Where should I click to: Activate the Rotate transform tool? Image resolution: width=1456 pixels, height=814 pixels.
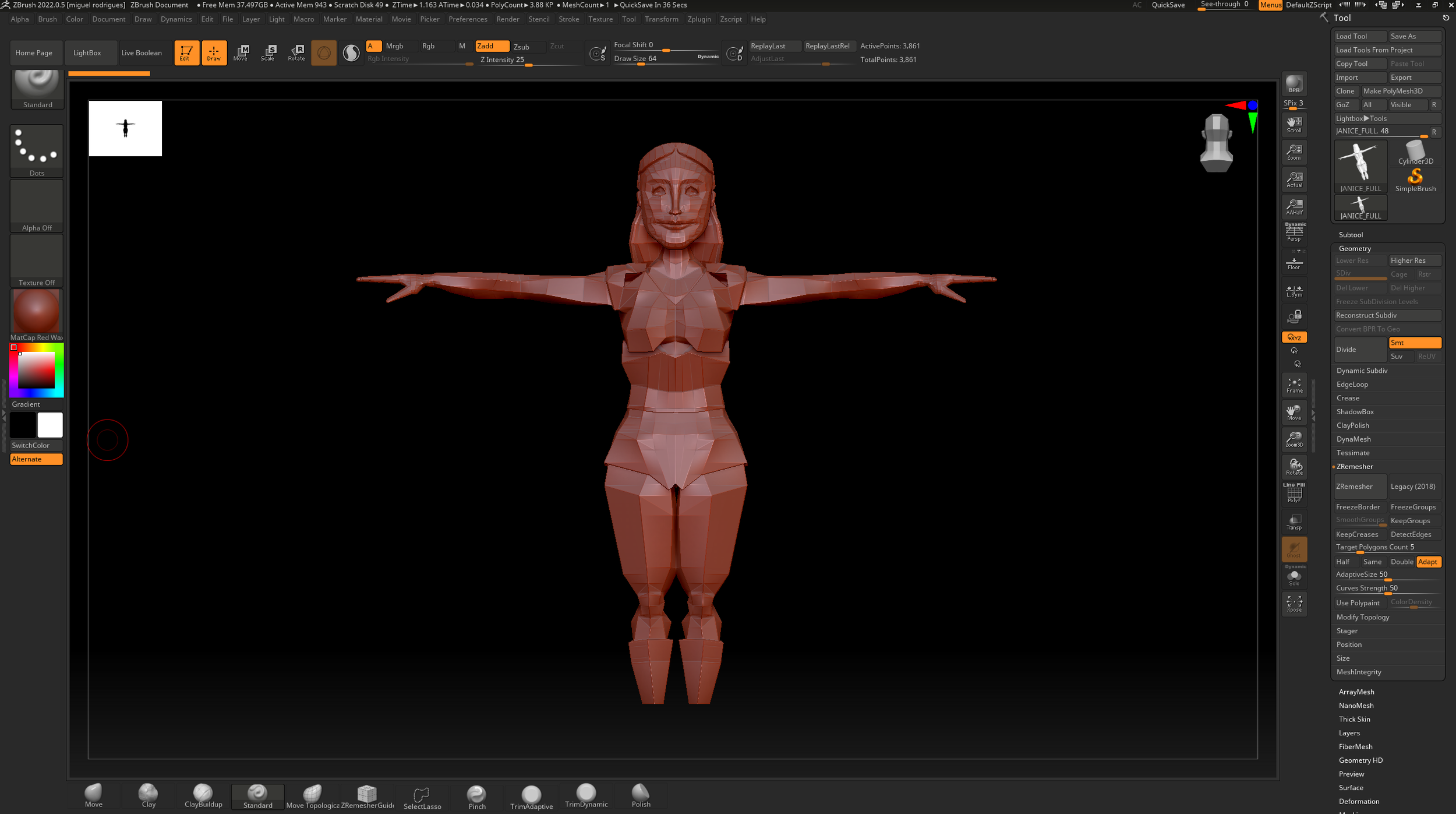296,52
